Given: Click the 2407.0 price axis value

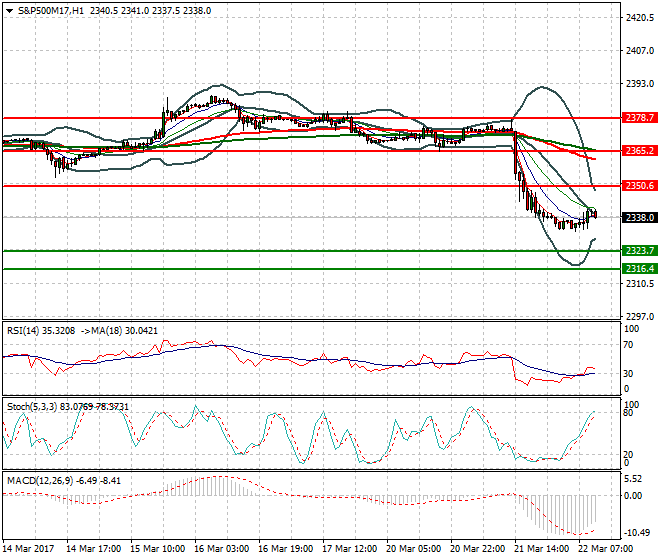Looking at the screenshot, I should click(640, 51).
